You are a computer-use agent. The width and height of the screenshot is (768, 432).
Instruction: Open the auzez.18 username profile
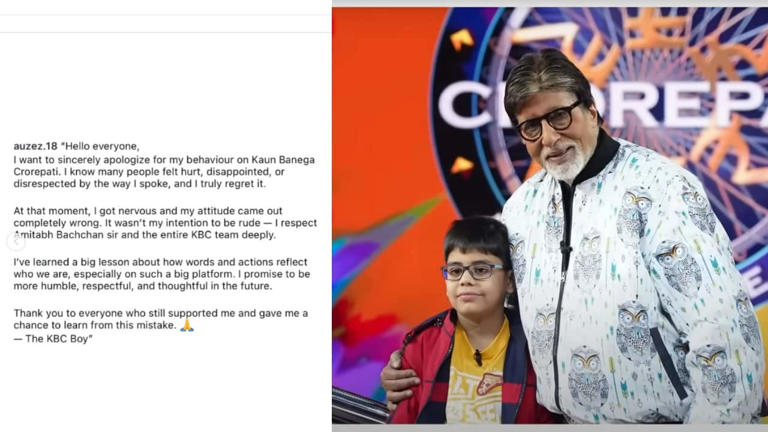click(x=35, y=146)
